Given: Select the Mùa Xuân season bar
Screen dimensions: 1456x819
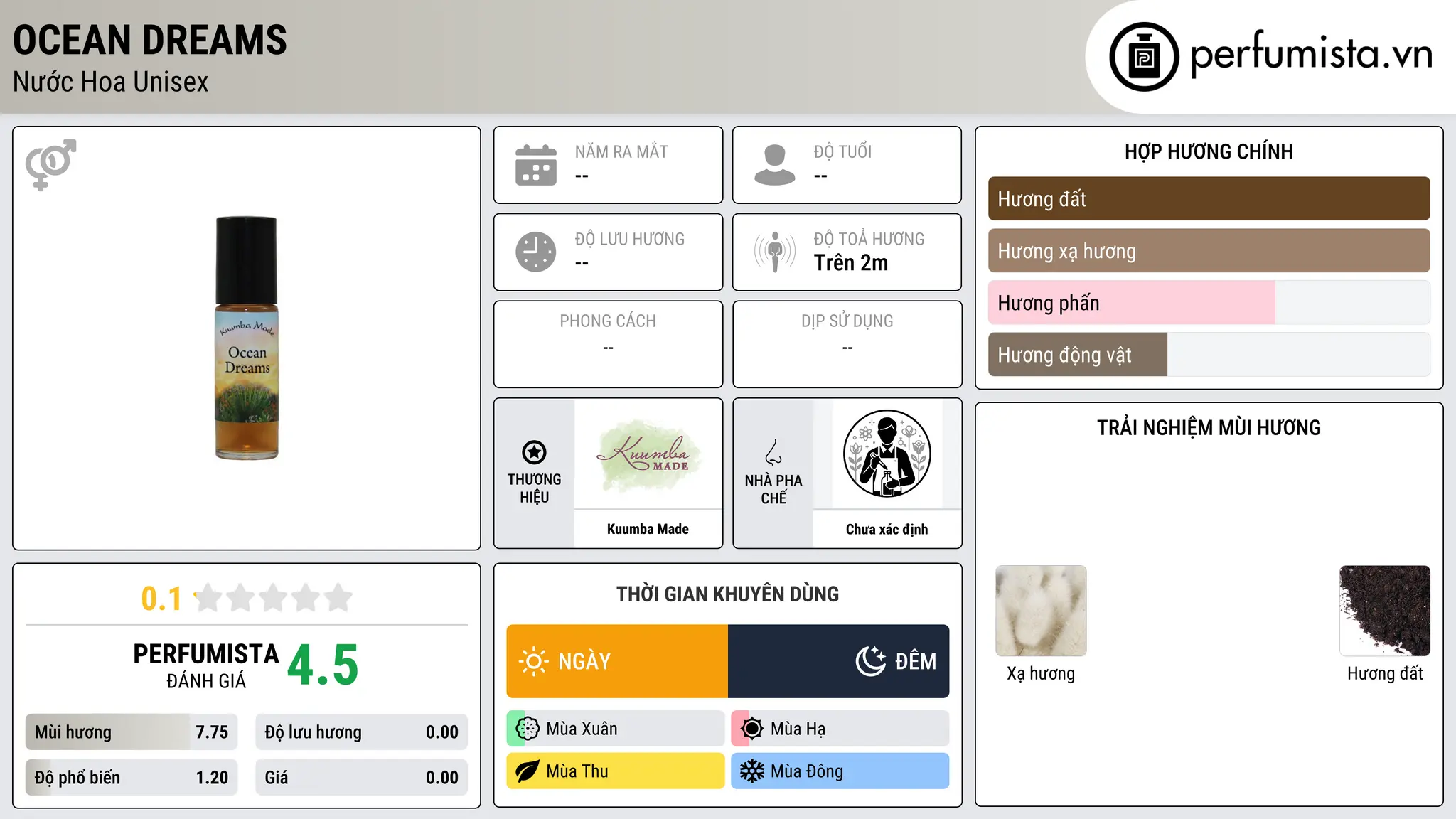Looking at the screenshot, I should point(616,729).
